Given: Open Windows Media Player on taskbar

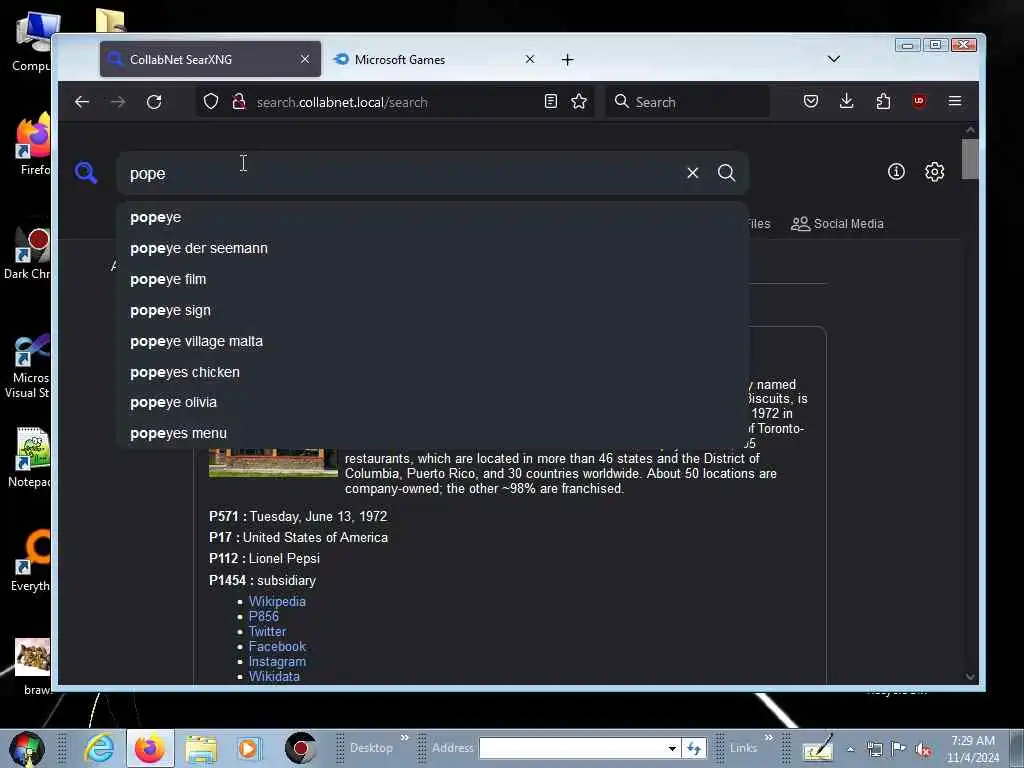Looking at the screenshot, I should (x=249, y=748).
